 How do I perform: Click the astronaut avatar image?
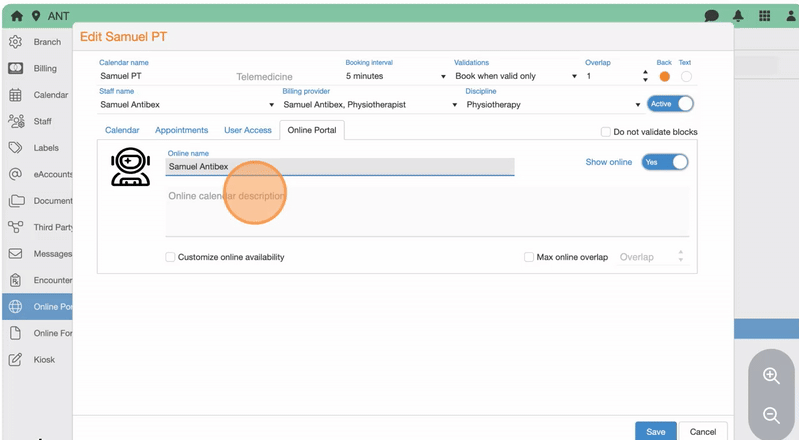tap(130, 167)
